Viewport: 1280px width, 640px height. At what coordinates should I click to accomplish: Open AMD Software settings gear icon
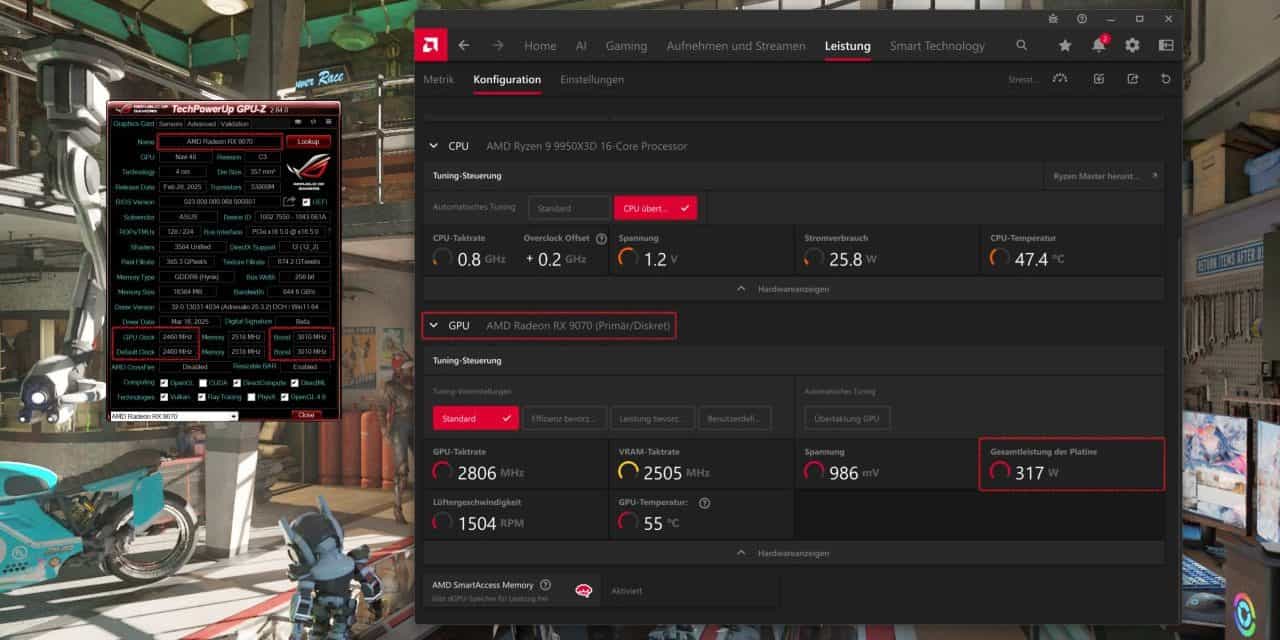[1132, 45]
